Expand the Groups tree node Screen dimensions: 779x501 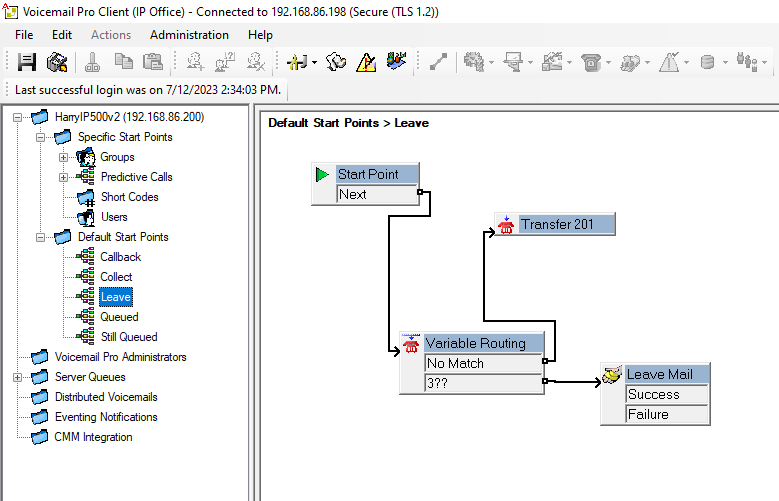(64, 157)
